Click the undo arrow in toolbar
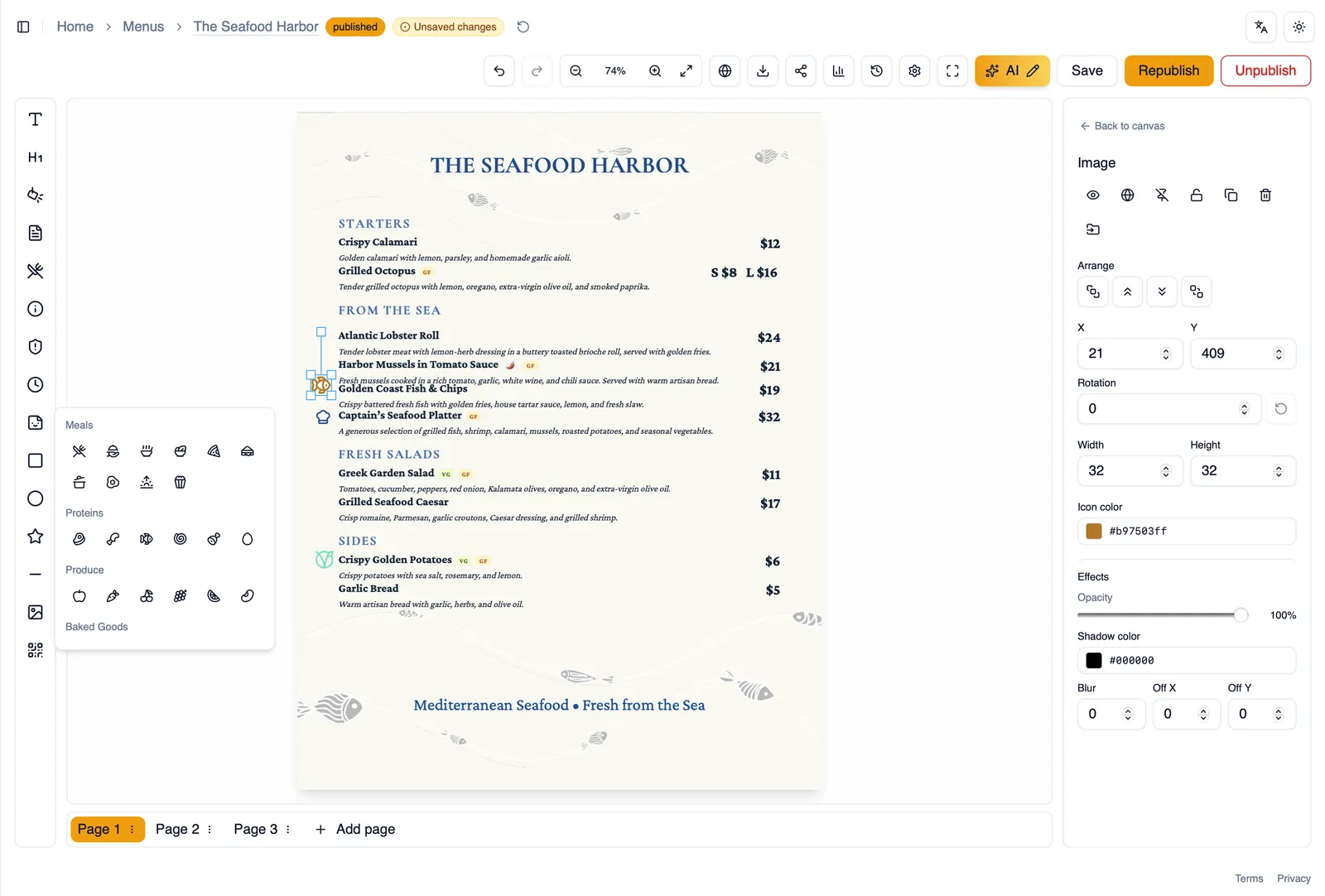 click(499, 71)
